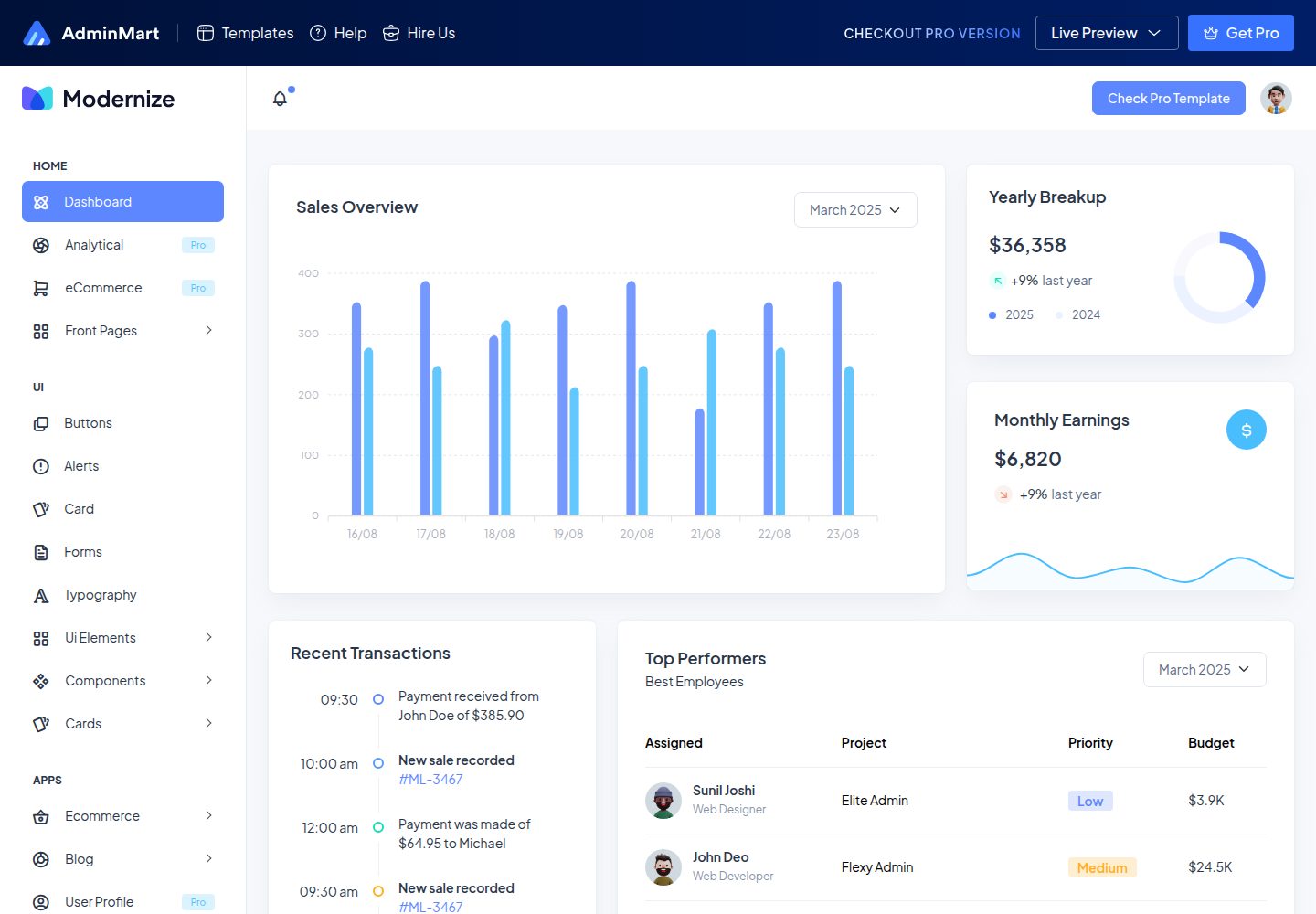
Task: Click the Checkout Pro Version text
Action: coord(932,33)
